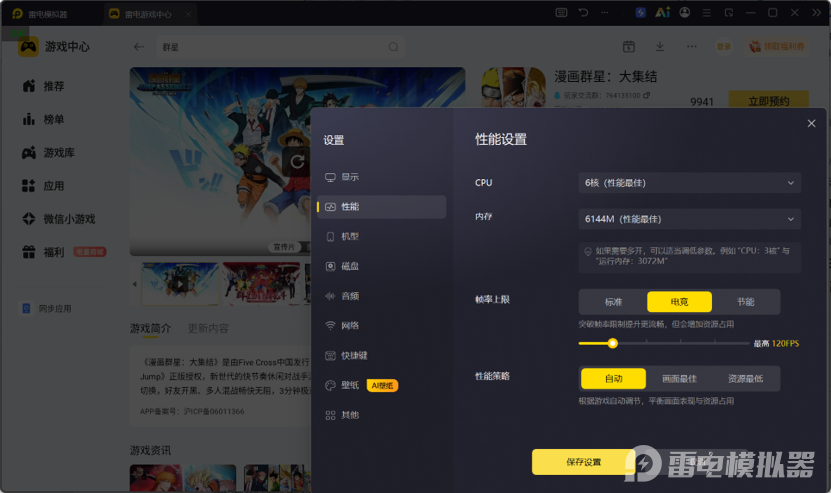Select 电竞 frame rate mode
The height and width of the screenshot is (493, 831).
tap(679, 302)
